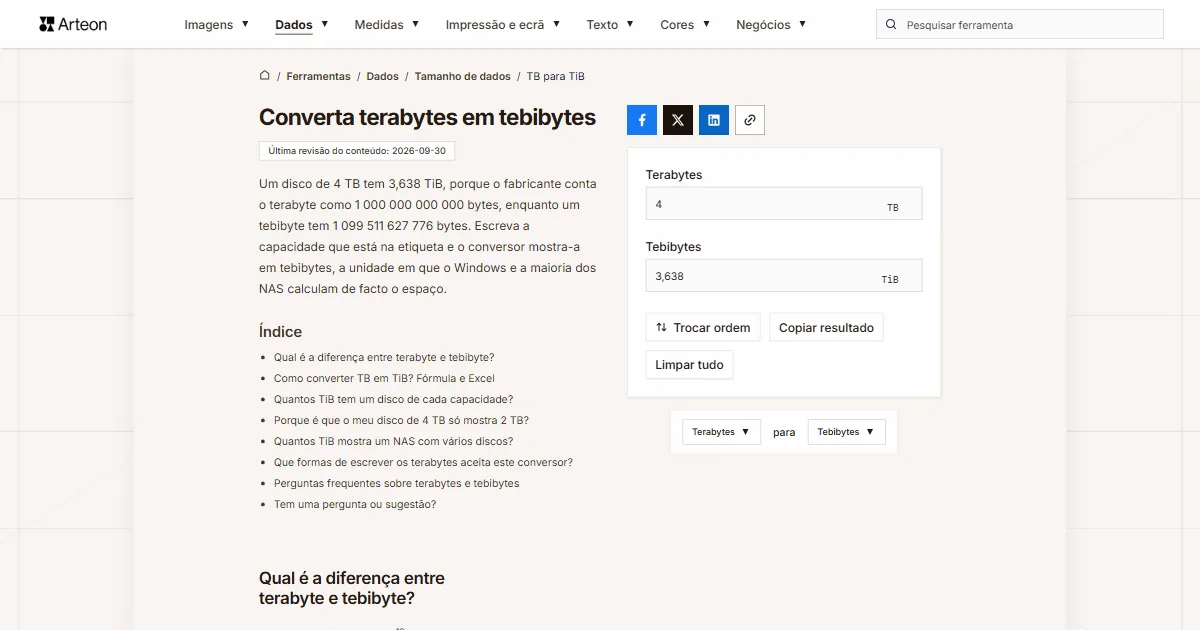Image resolution: width=1200 pixels, height=630 pixels.
Task: Click the 'Terabytes' field label
Action: coord(674,175)
